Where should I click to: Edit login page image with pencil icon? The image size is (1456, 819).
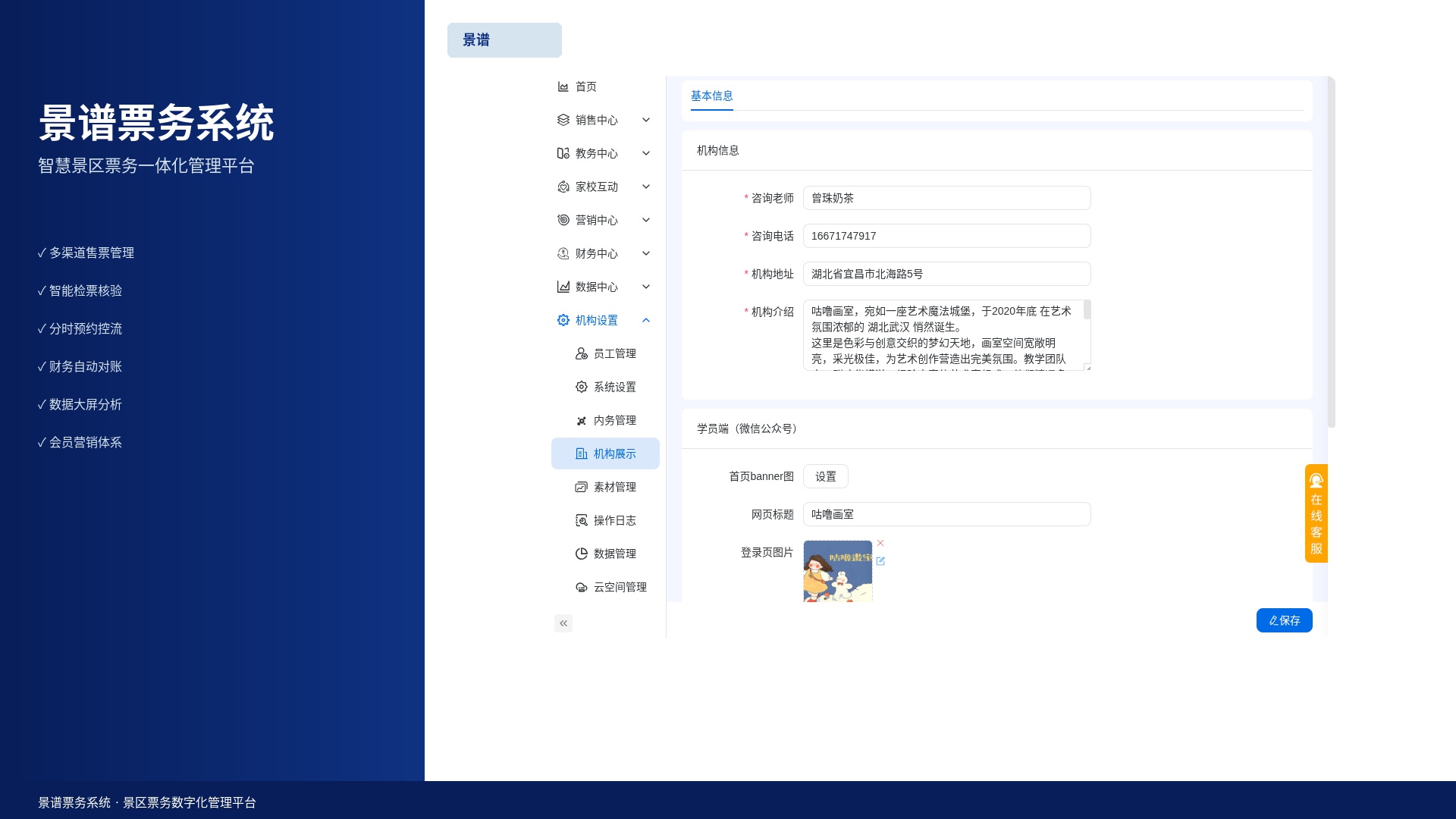coord(880,561)
